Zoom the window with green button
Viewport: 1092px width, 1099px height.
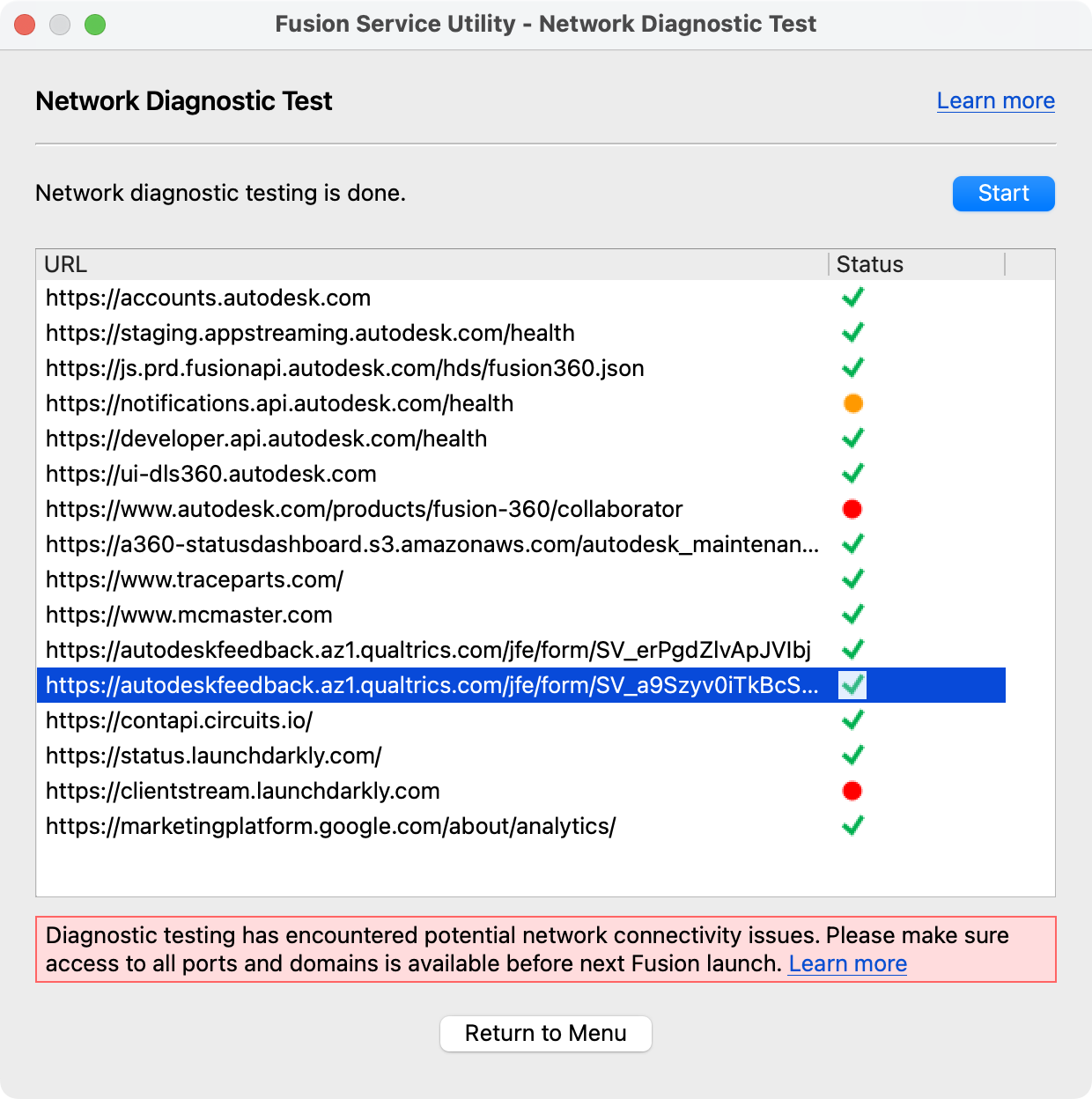95,25
